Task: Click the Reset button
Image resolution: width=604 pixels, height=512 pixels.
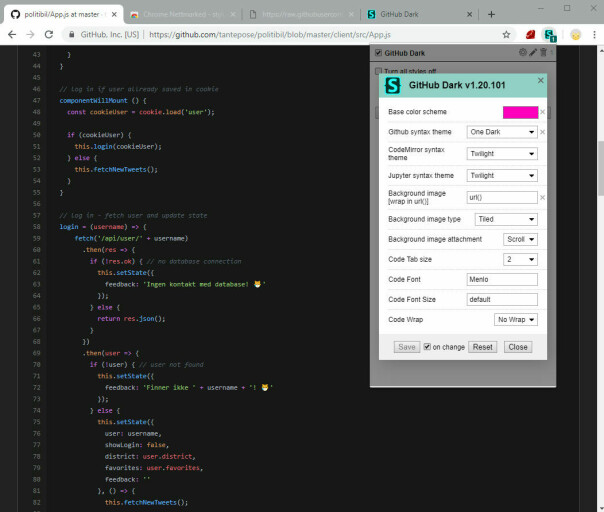Action: (483, 347)
